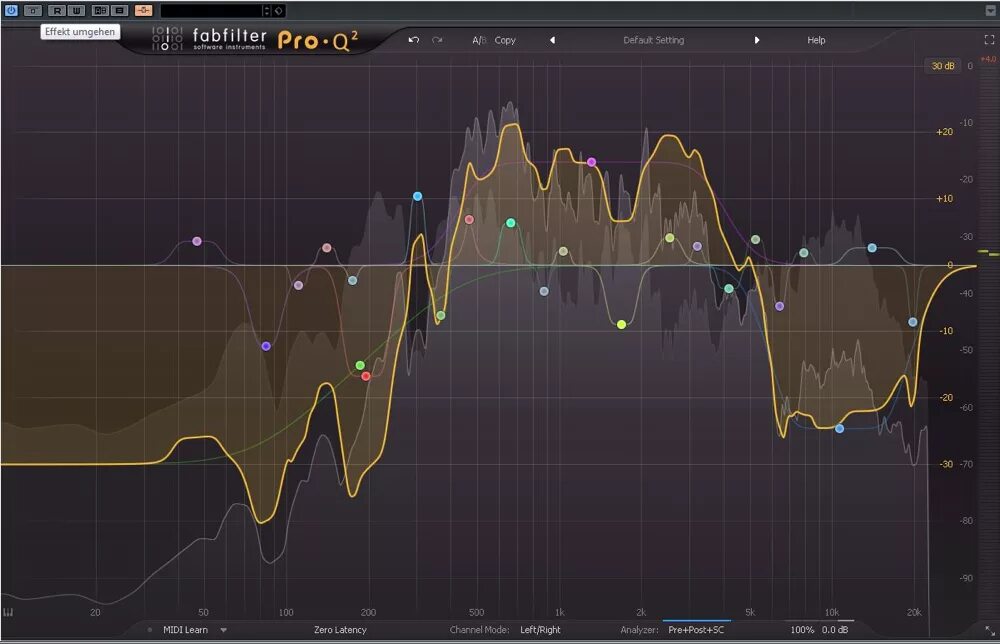Toggle A/B state comparison
The width and height of the screenshot is (1000, 644).
(x=479, y=40)
